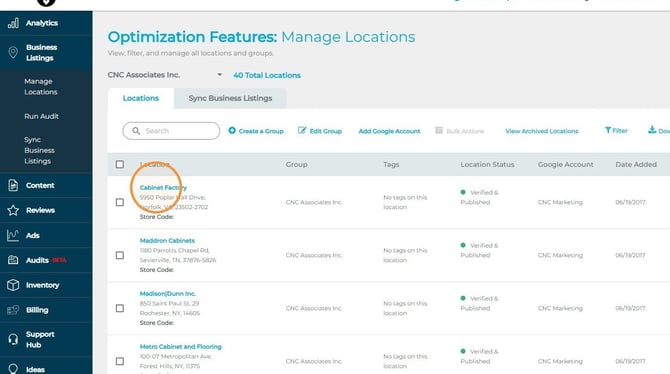The image size is (670, 374).
Task: Check the box for Cabinet Factory
Action: (x=120, y=202)
